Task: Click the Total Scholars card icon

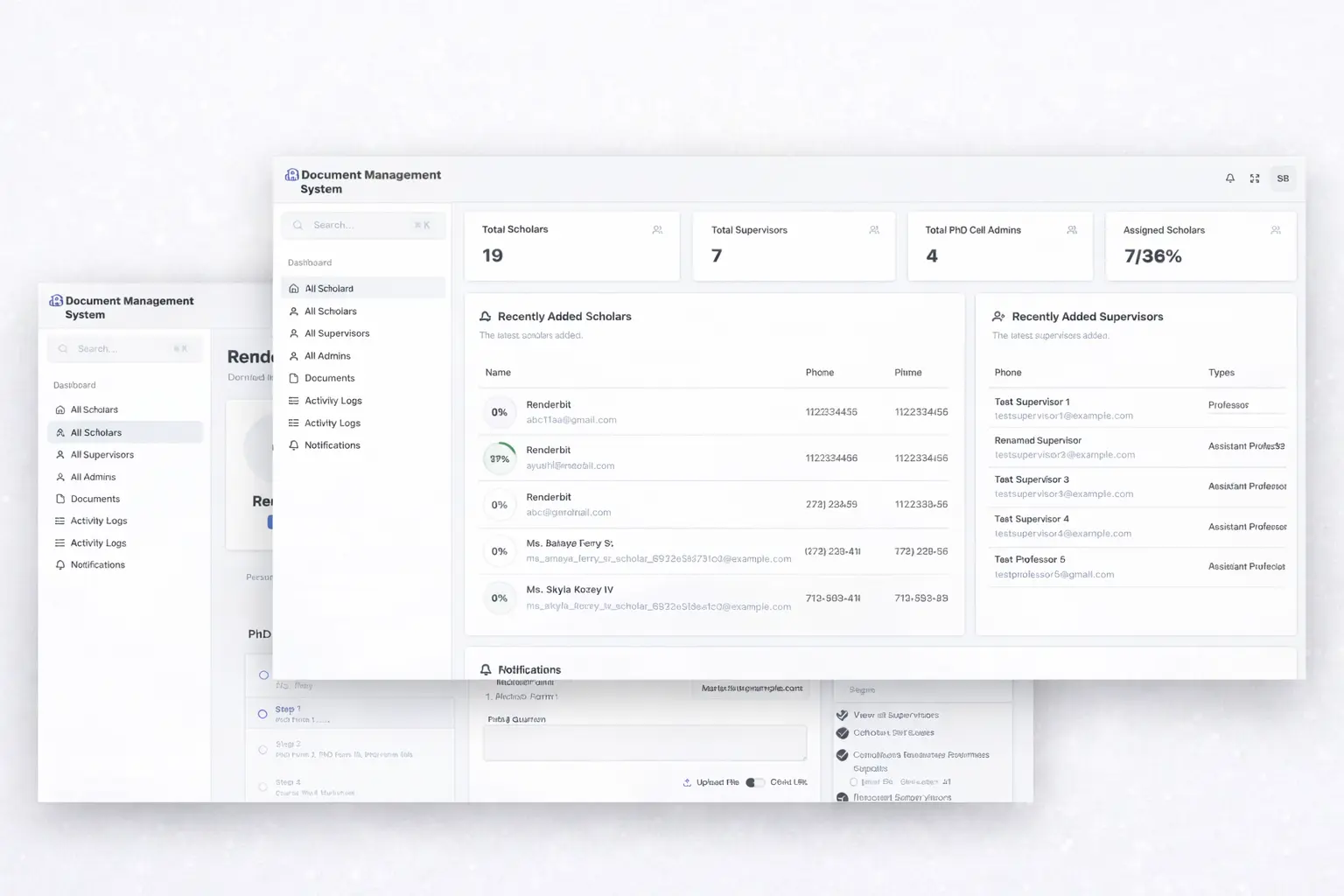Action: click(x=657, y=230)
